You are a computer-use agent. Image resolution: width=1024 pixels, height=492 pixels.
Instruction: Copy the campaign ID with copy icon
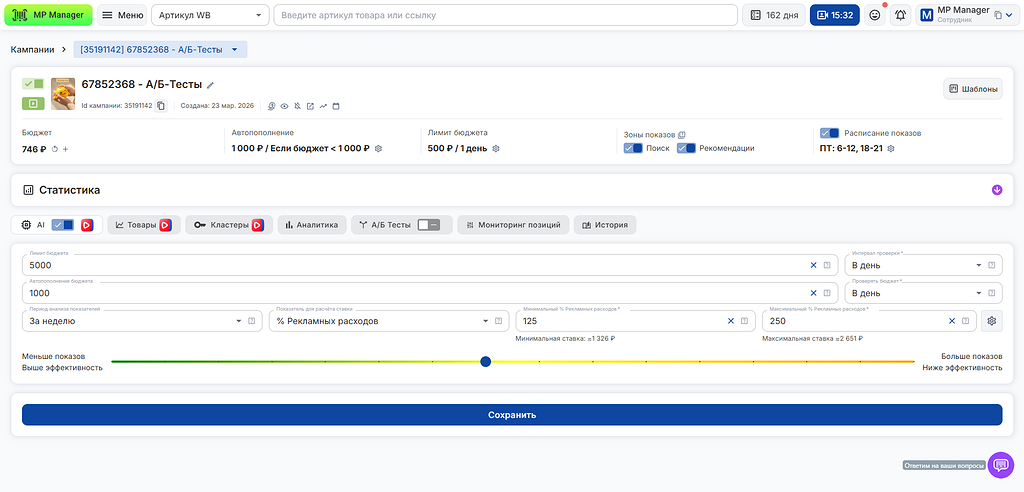[161, 106]
